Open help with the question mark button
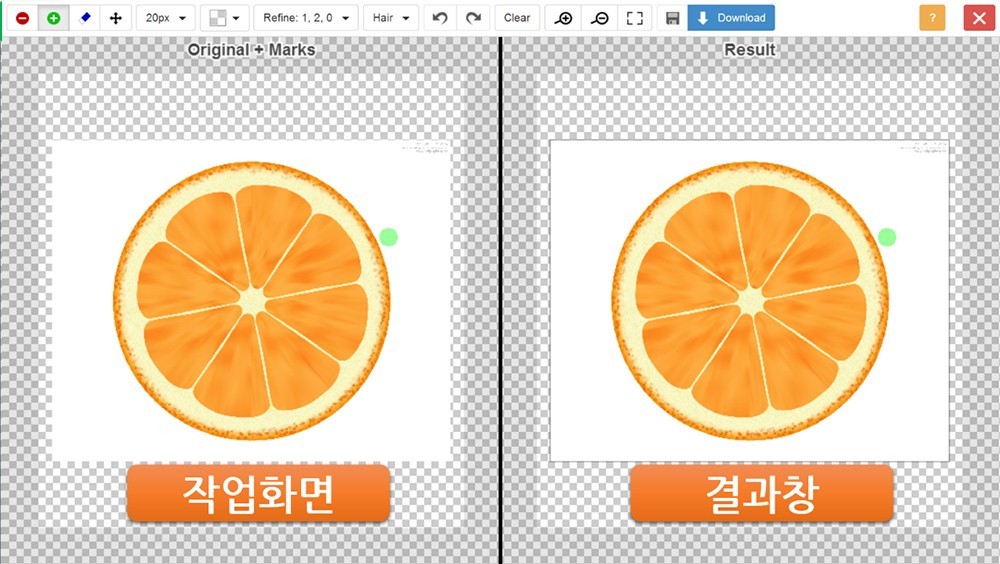 pos(932,18)
